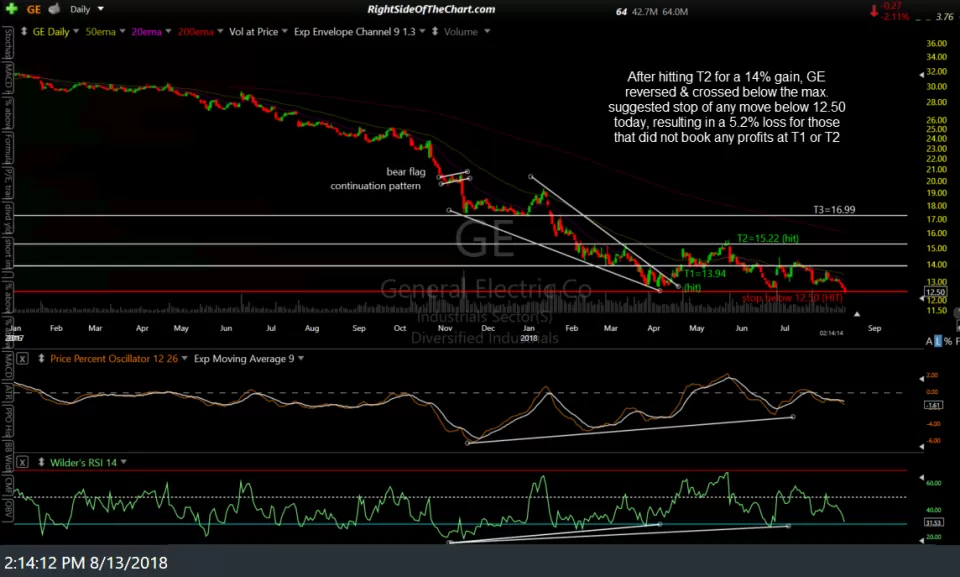Click the Sep month label on time axis
Screen dimensions: 960x577
pyautogui.click(x=874, y=328)
